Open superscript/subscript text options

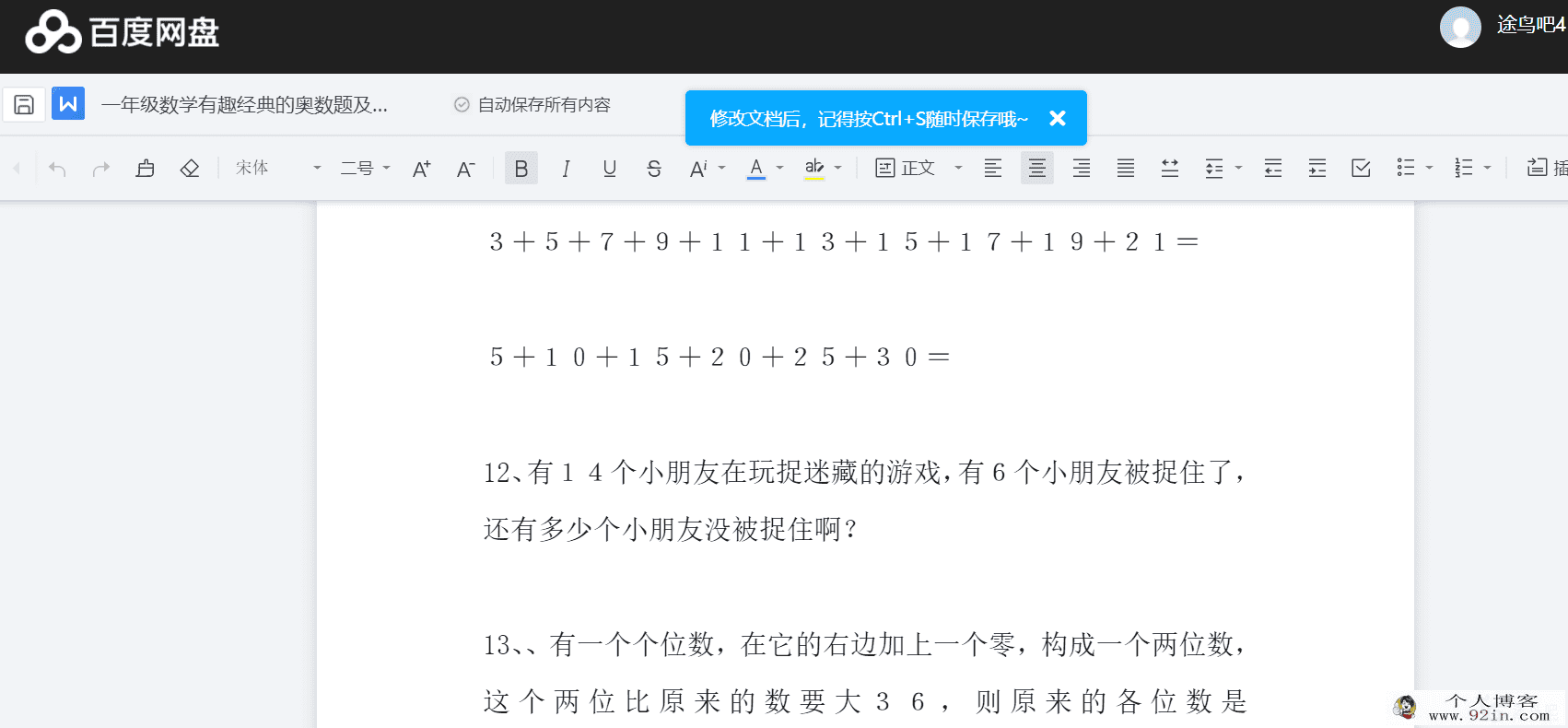(x=699, y=168)
